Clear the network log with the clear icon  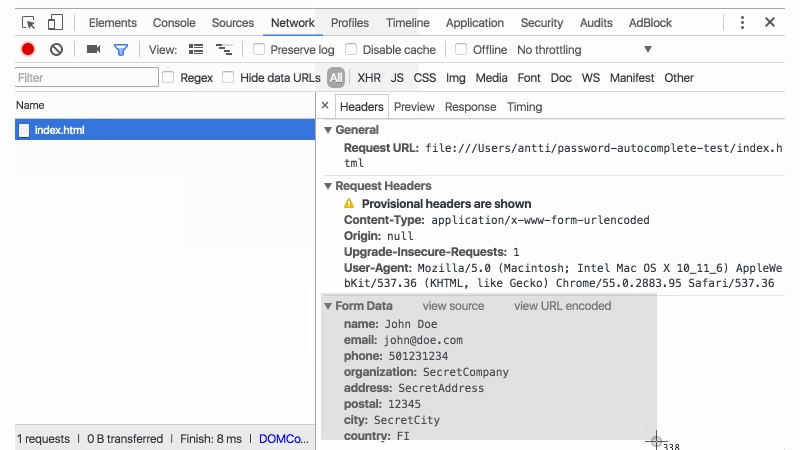57,49
